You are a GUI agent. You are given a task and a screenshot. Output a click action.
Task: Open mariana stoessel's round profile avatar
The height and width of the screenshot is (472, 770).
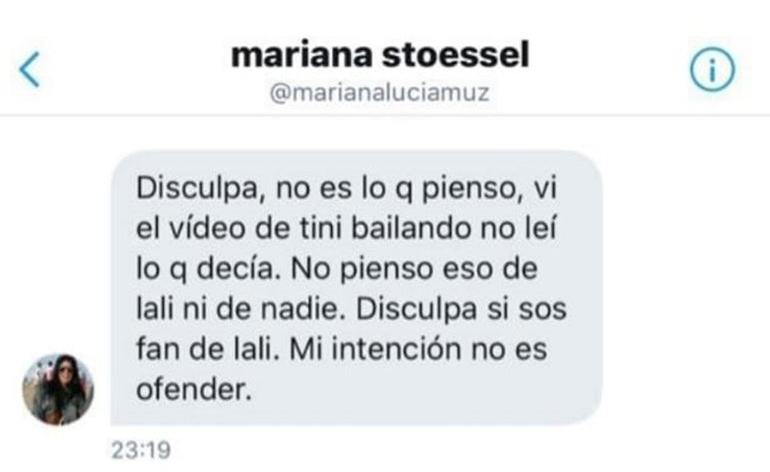58,389
